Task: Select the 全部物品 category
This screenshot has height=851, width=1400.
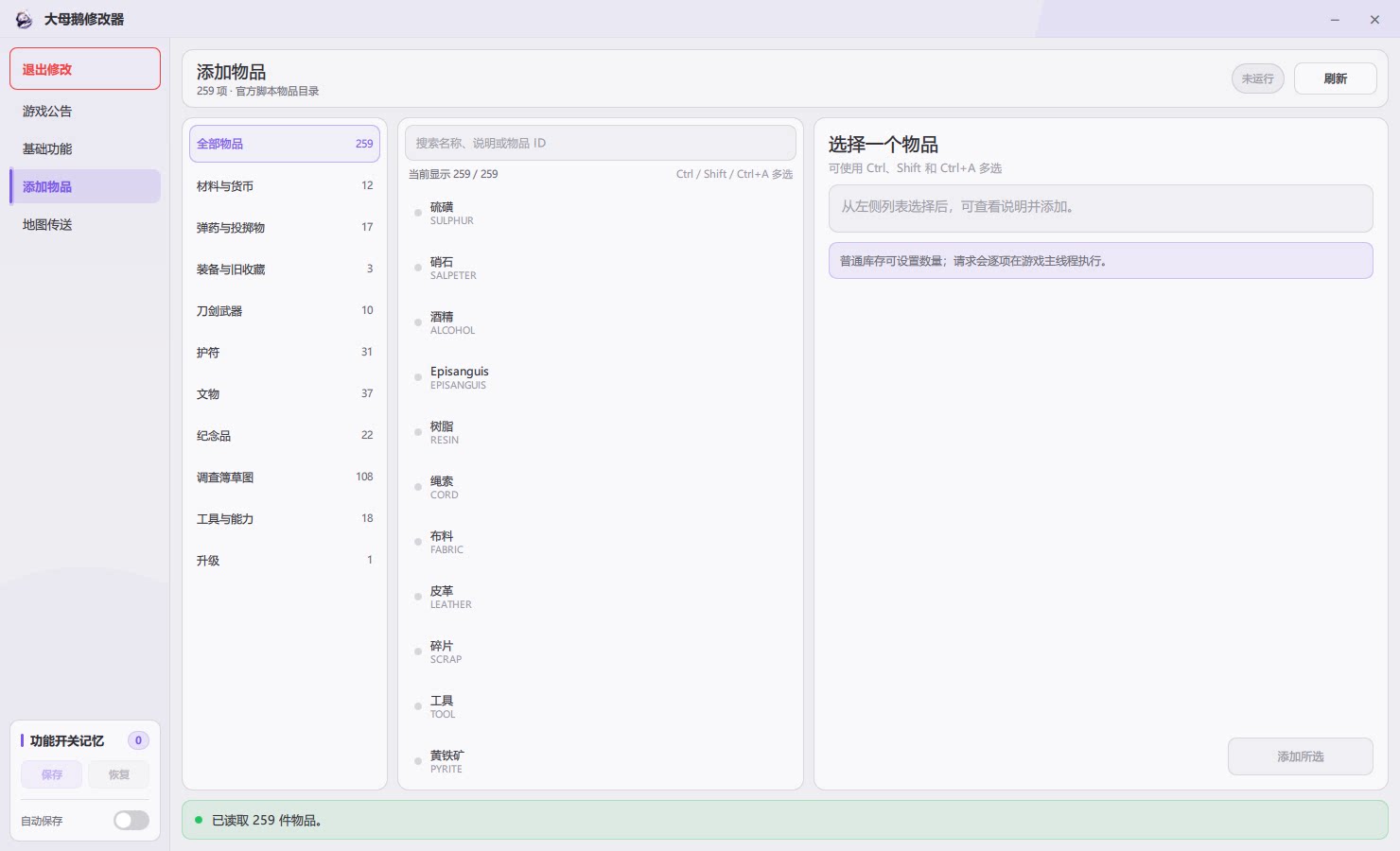Action: click(x=285, y=144)
